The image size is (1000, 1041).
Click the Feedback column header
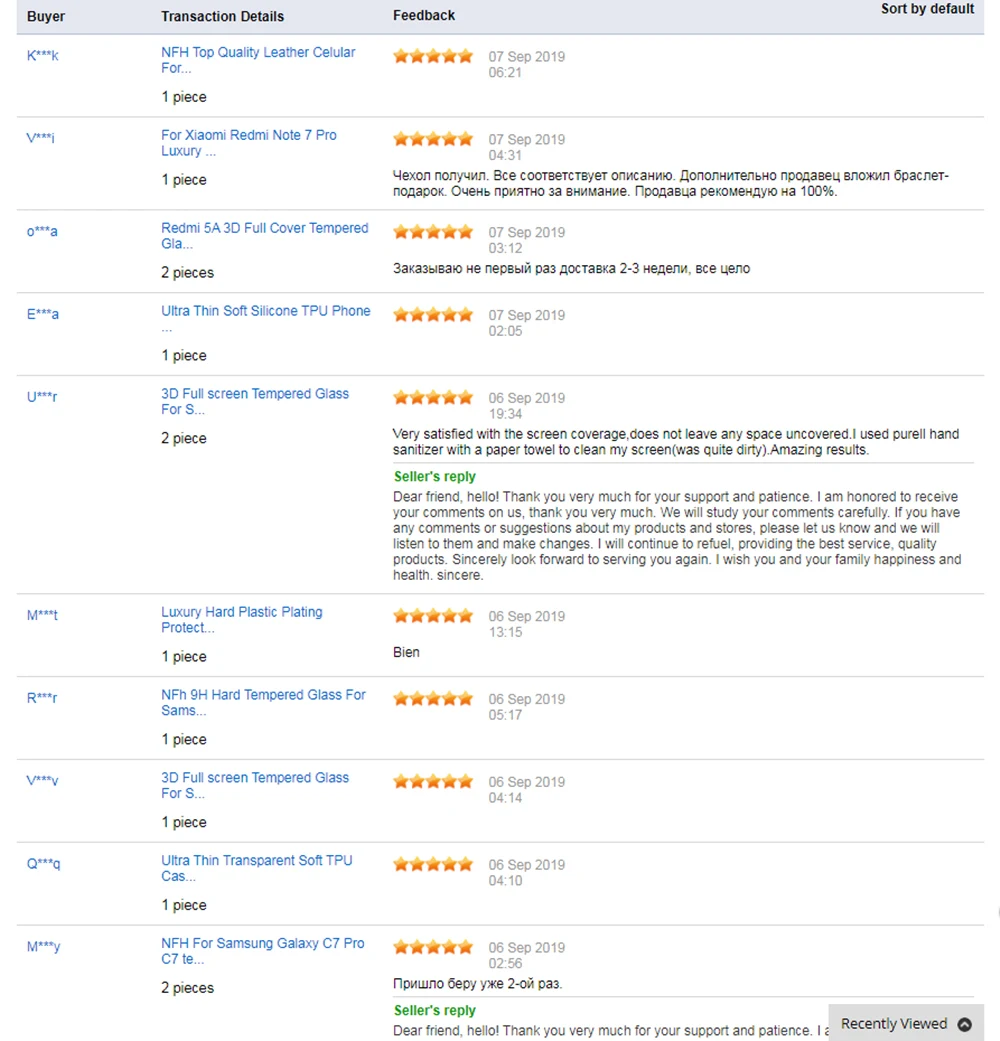[x=424, y=15]
